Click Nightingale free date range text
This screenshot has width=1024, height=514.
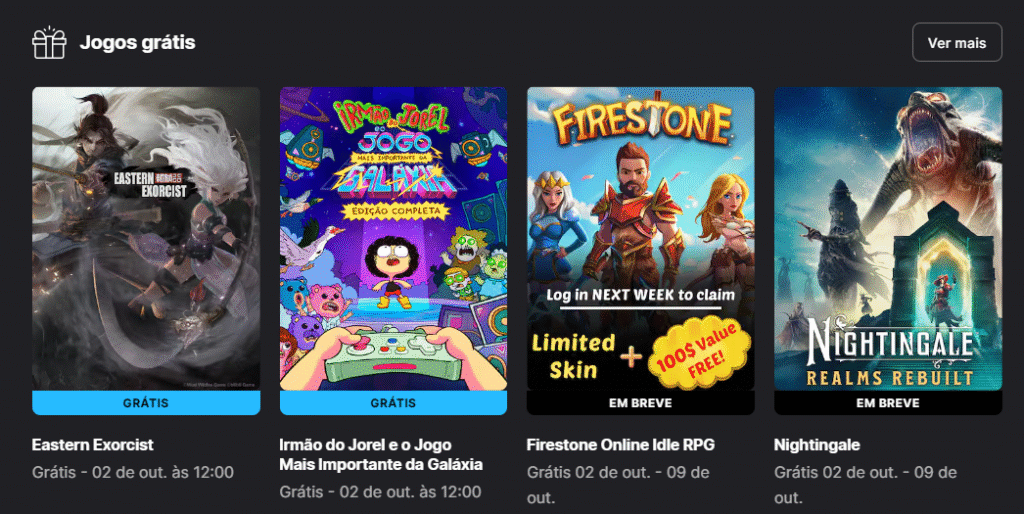click(865, 485)
